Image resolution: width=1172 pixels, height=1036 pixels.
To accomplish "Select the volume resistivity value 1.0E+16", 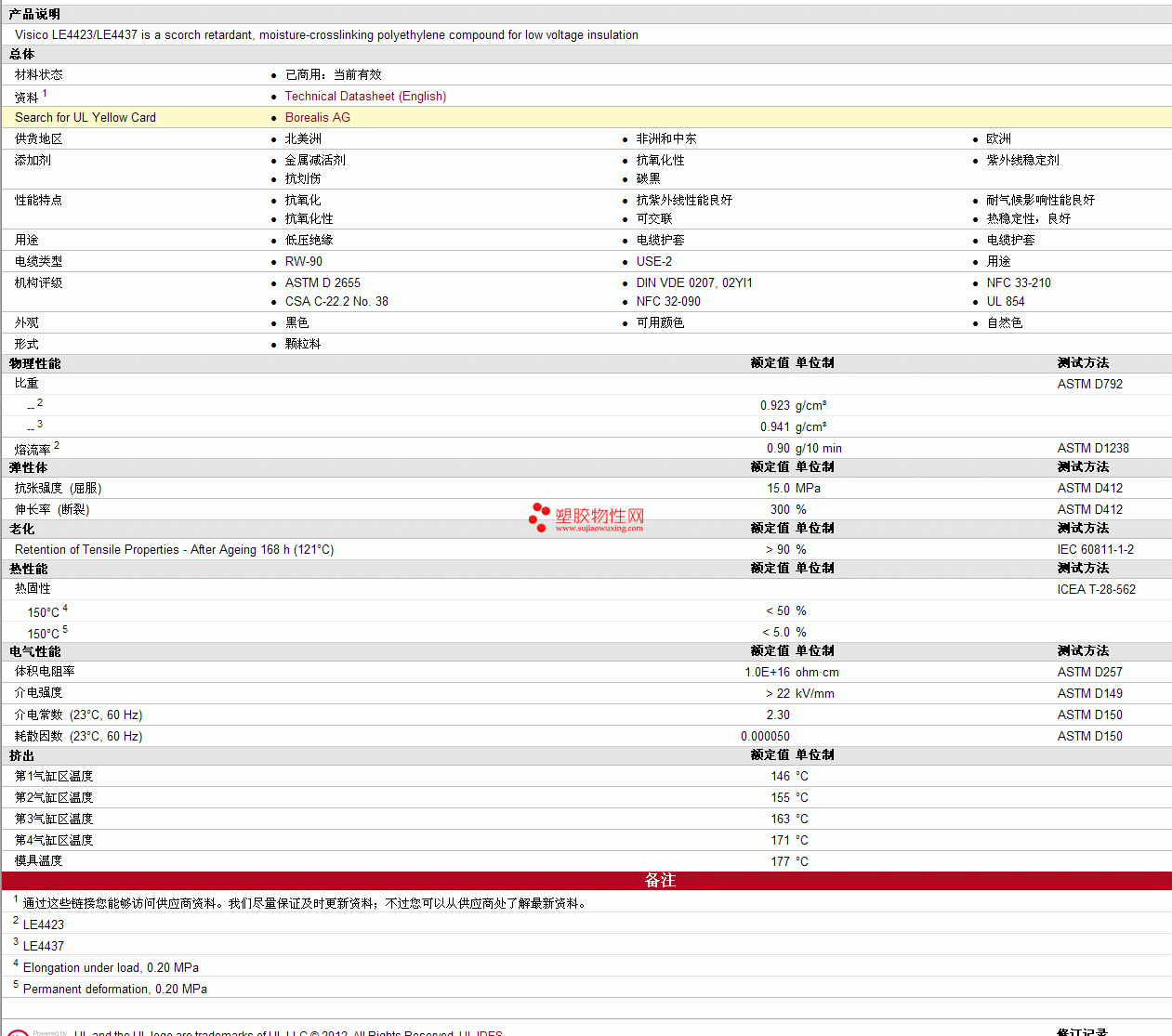I will [768, 673].
